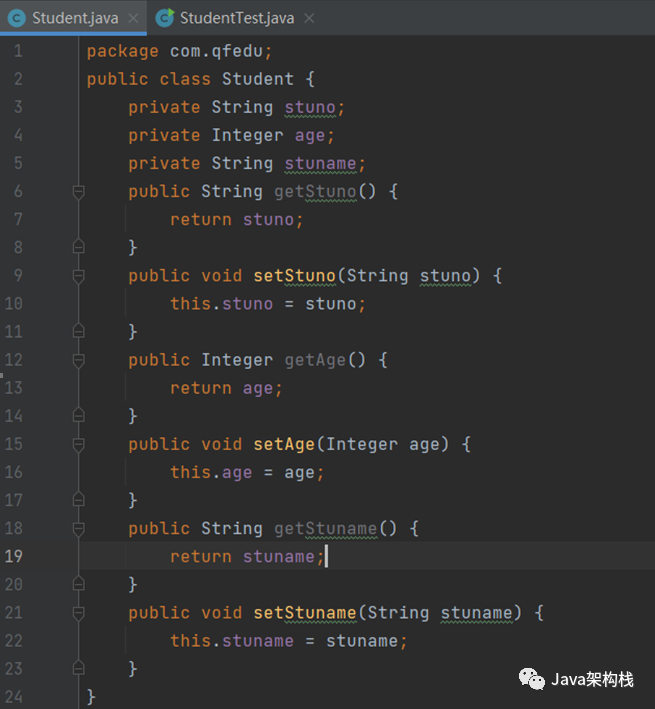Click the method name 'setStuno'
Viewport: 655px width, 709px height.
click(294, 276)
